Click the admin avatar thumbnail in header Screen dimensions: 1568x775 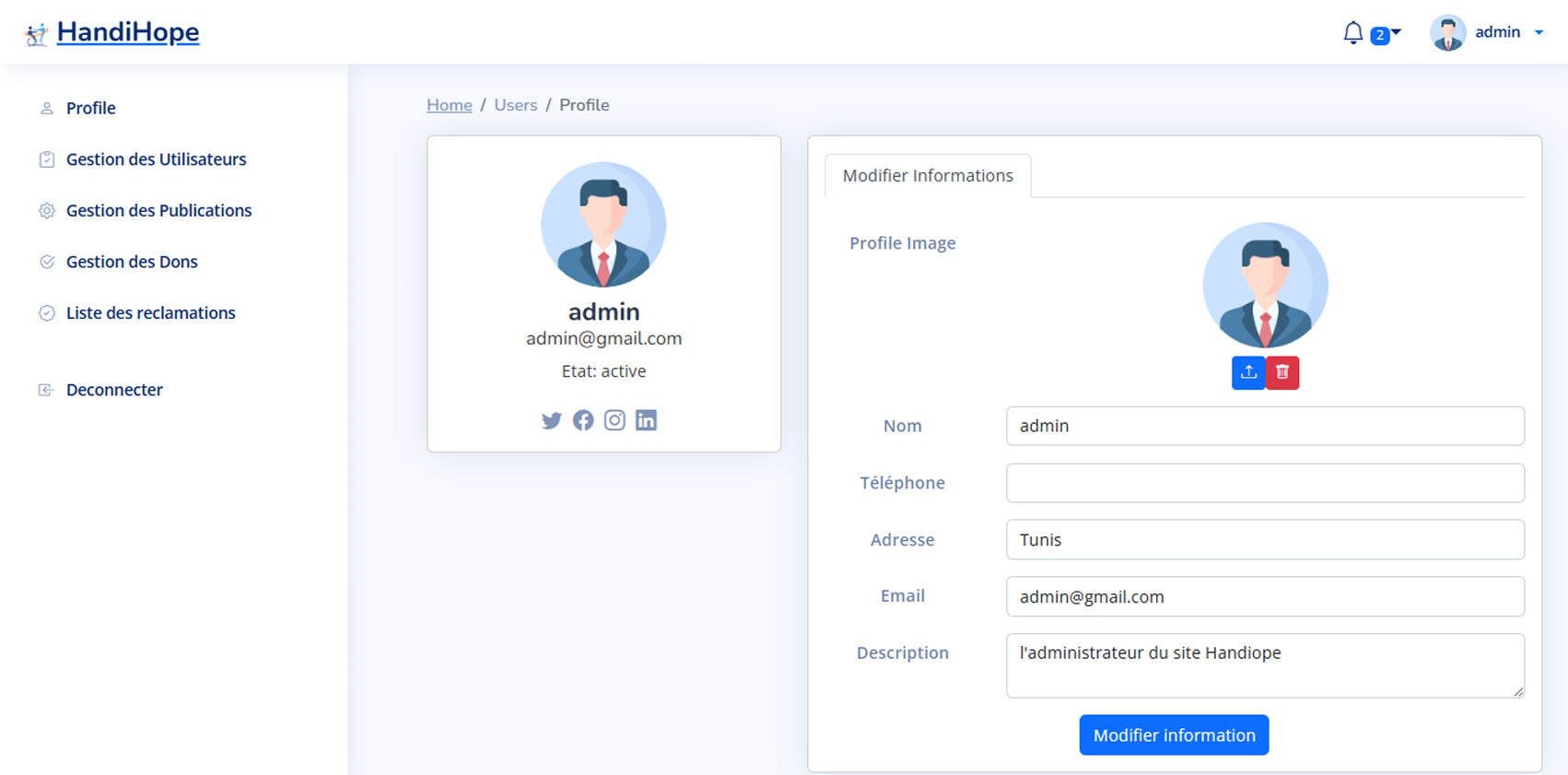coord(1448,33)
